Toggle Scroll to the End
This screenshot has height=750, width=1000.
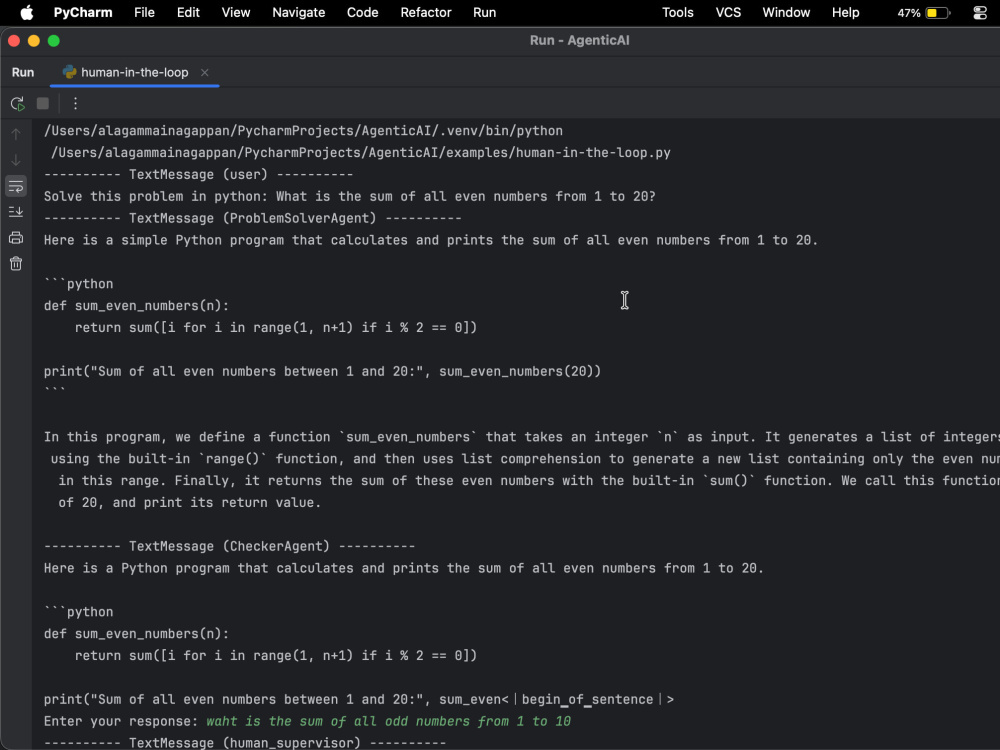pos(16,212)
